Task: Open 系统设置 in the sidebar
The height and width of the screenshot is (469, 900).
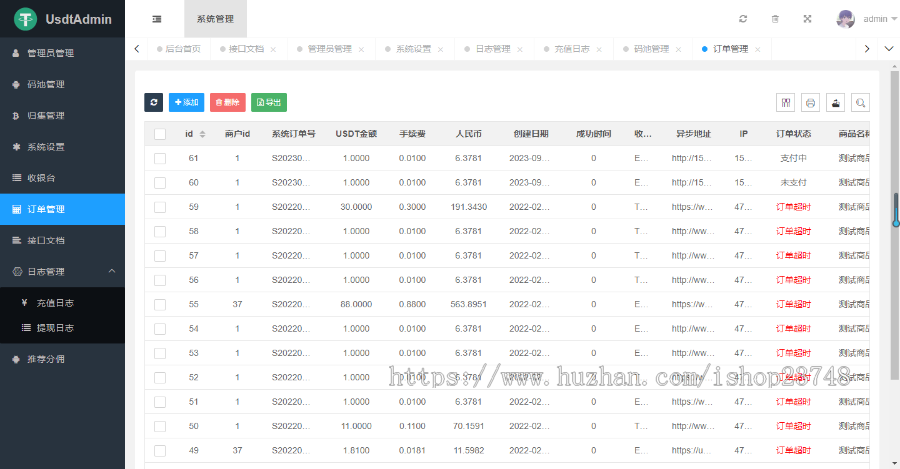Action: coord(63,147)
